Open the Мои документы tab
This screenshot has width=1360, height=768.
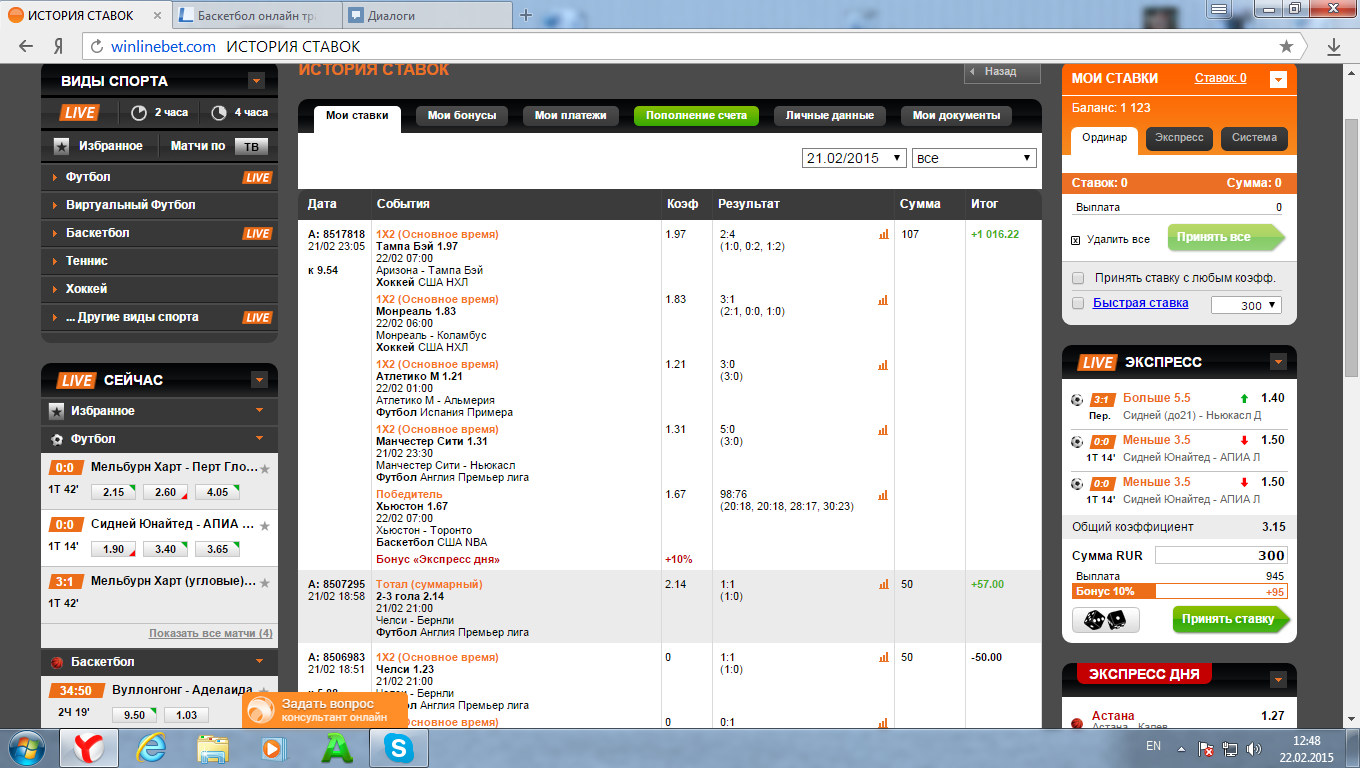click(956, 116)
